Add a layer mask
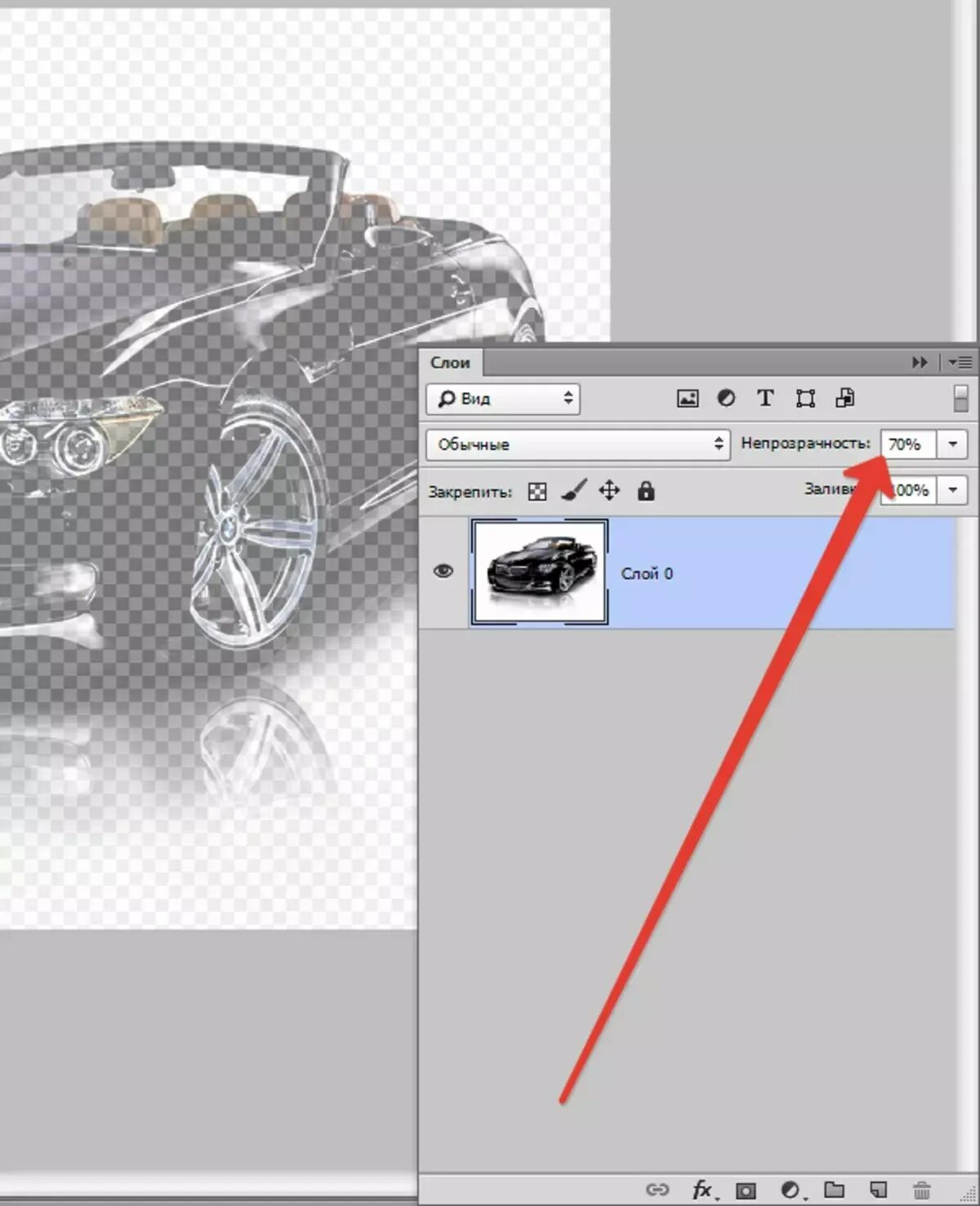This screenshot has height=1206, width=980. point(746,1190)
